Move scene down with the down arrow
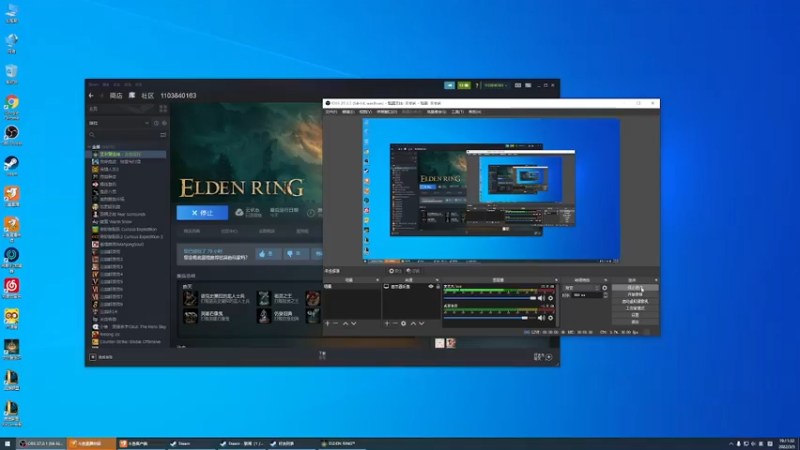The height and width of the screenshot is (450, 800). (354, 323)
